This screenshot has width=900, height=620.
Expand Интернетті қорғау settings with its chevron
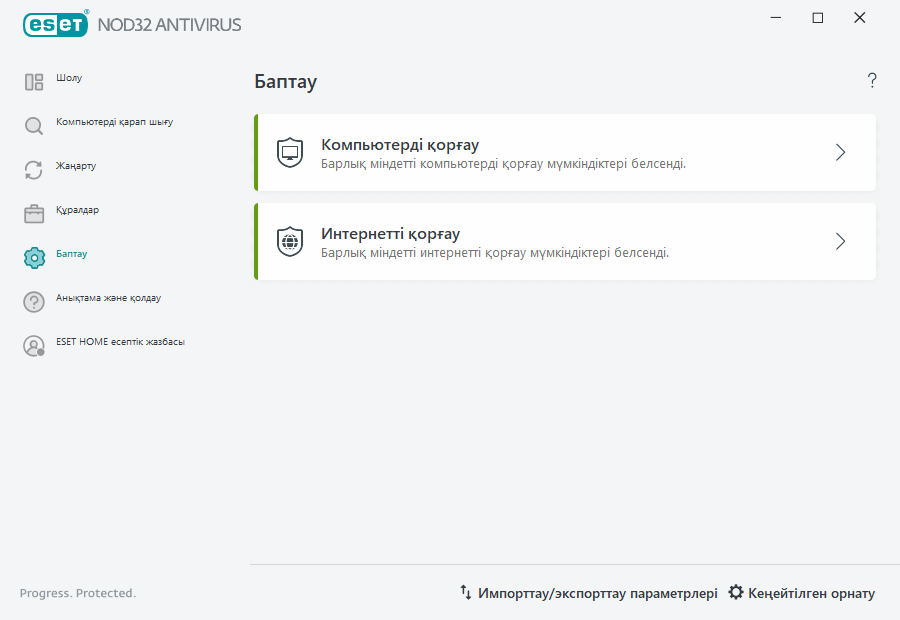(840, 241)
